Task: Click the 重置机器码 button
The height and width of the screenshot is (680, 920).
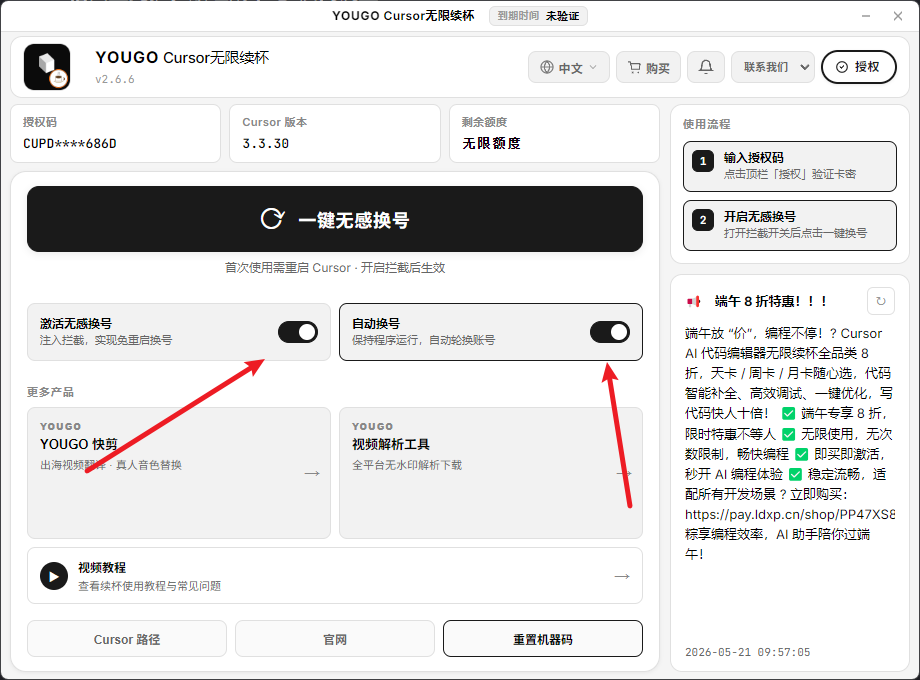Action: pyautogui.click(x=543, y=639)
